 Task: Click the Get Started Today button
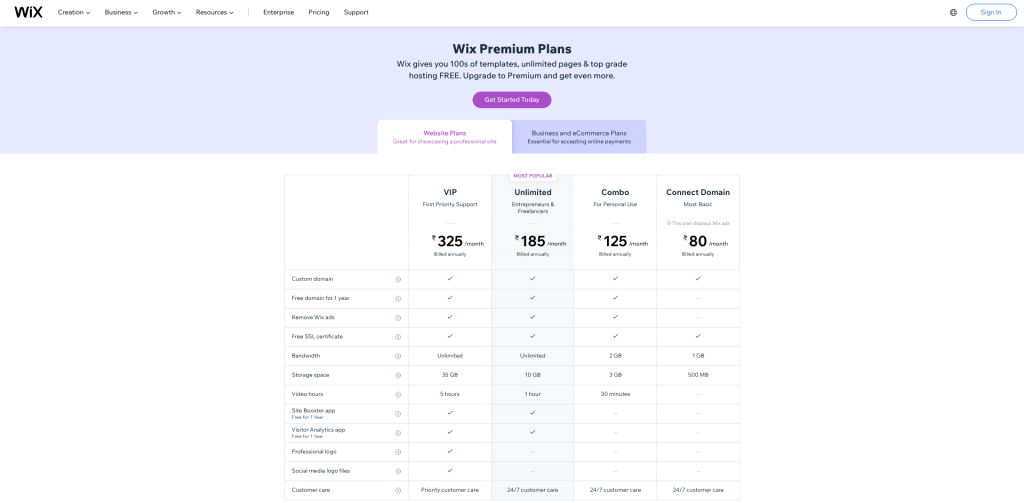pos(512,100)
